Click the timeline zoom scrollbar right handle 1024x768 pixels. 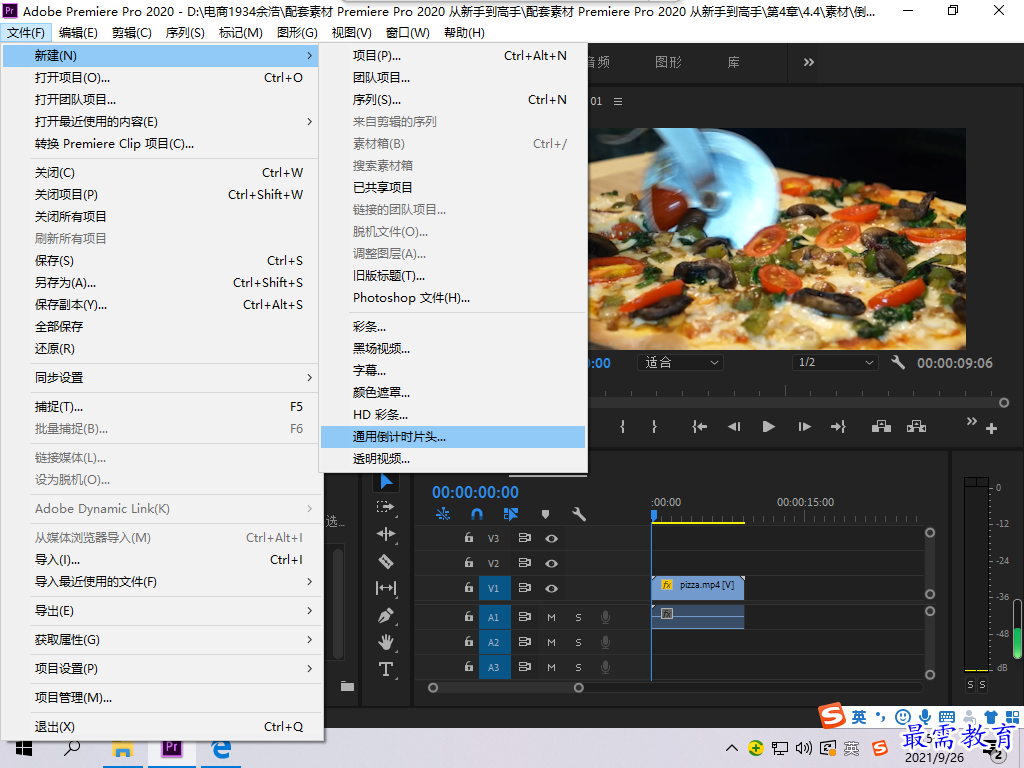point(579,688)
